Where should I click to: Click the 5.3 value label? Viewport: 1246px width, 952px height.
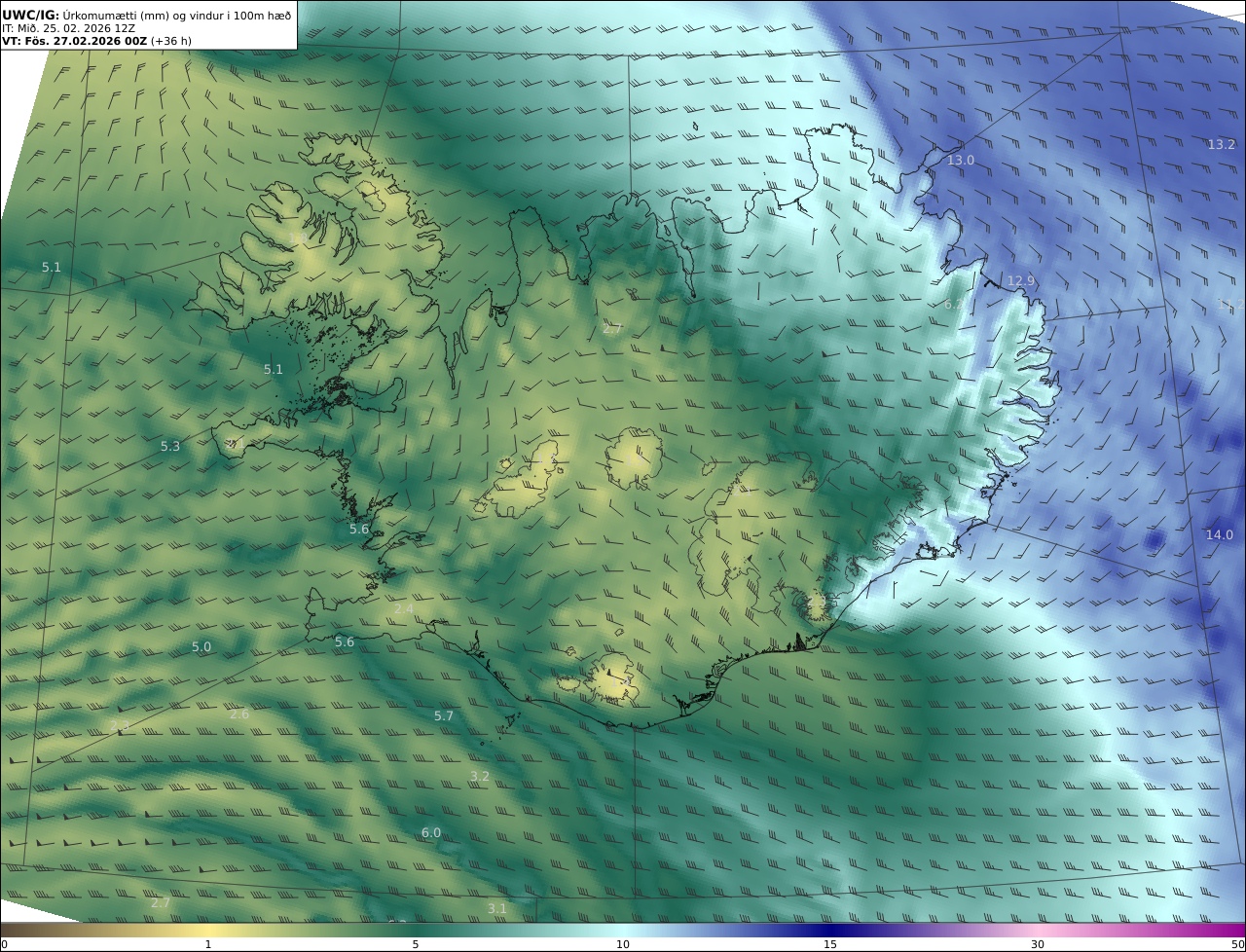coord(170,446)
